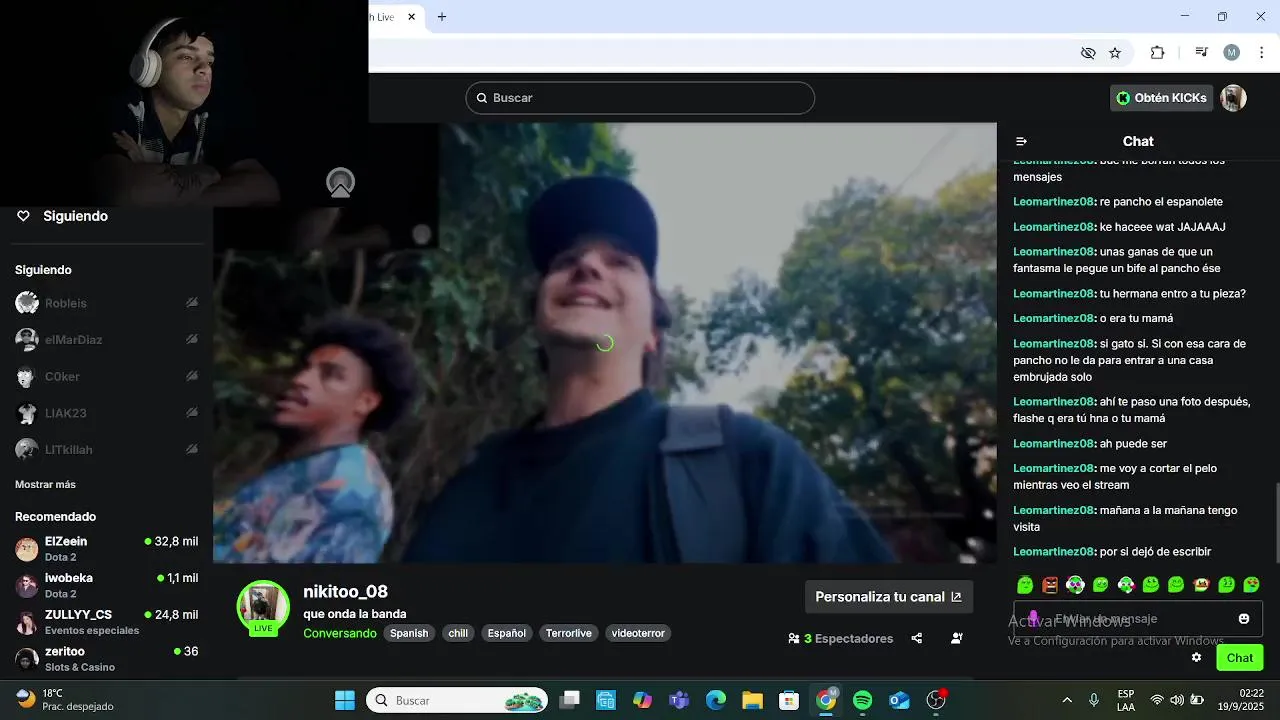Click the eye-slash tracking icon in address bar
1280x720 pixels.
pos(1088,53)
